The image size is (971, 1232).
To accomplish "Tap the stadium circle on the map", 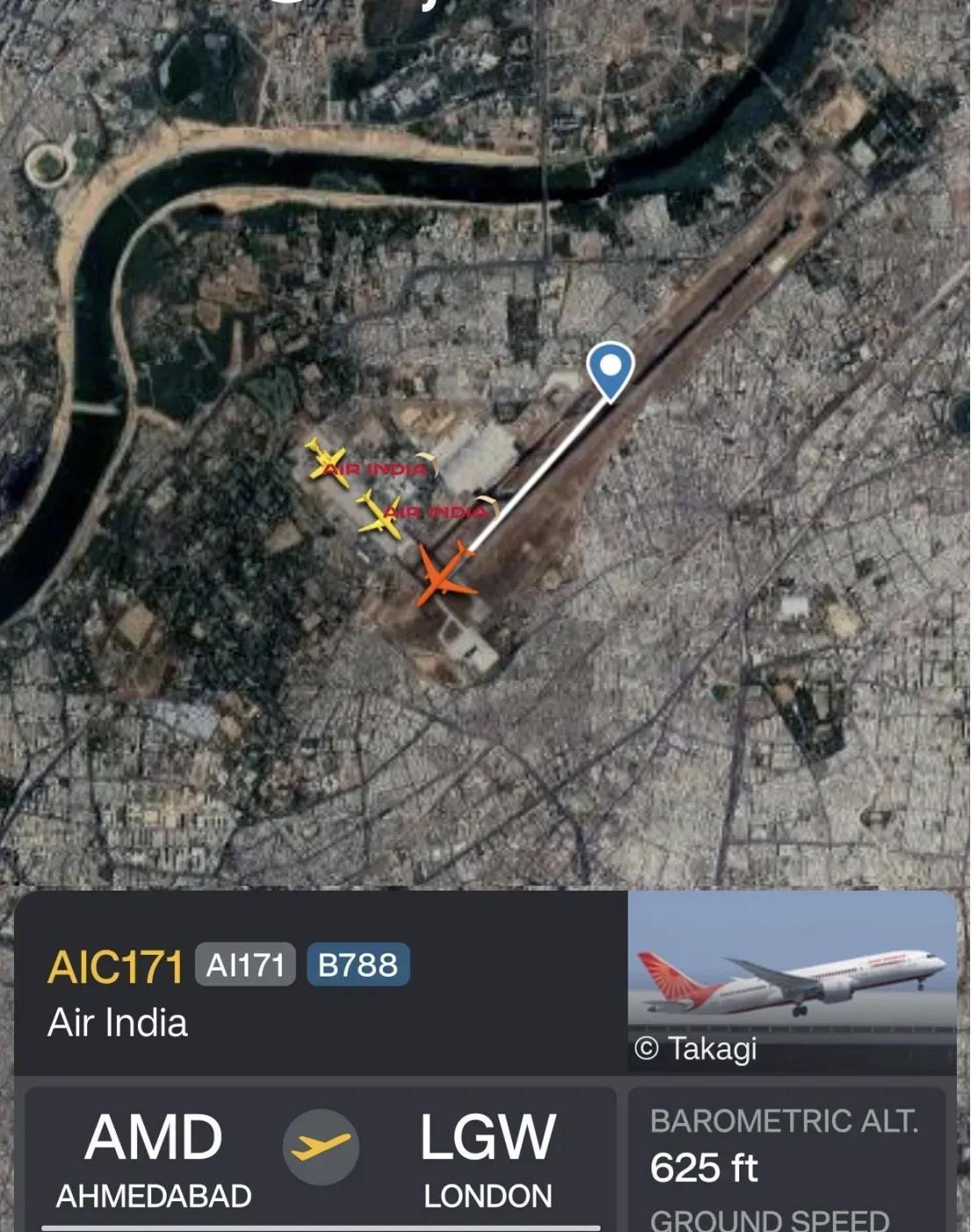I will click(x=48, y=164).
